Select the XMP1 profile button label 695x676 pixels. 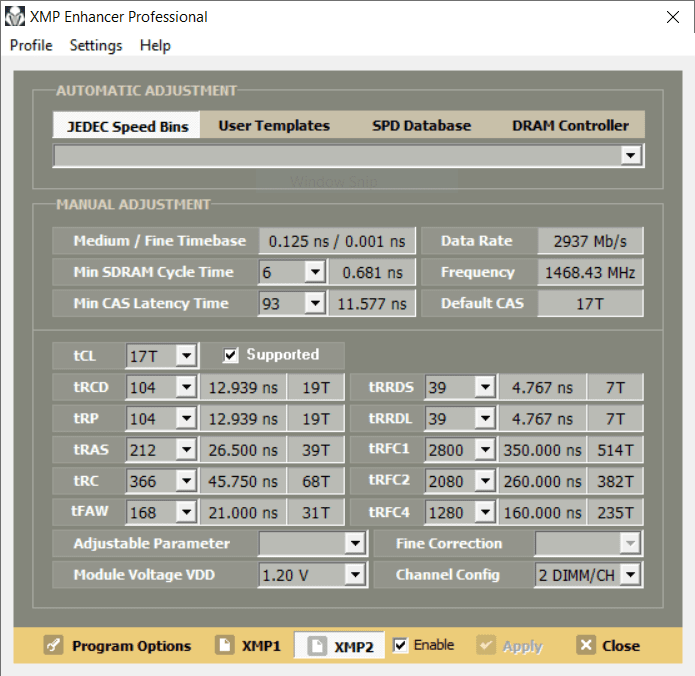pos(261,646)
